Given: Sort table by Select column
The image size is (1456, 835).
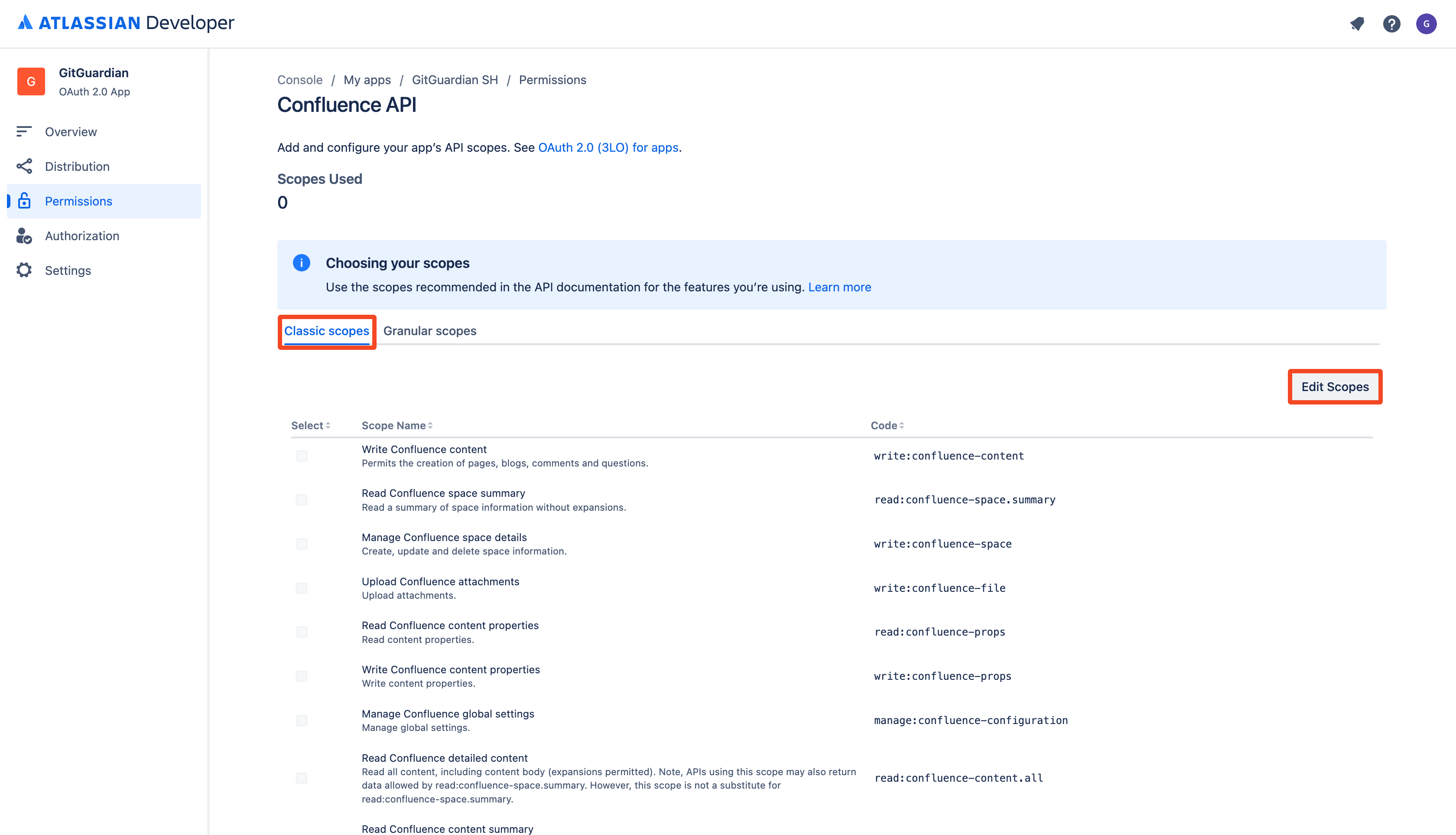Looking at the screenshot, I should (311, 426).
